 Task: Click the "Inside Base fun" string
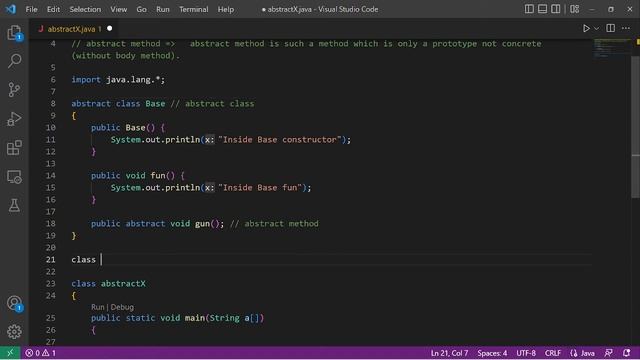pyautogui.click(x=260, y=188)
